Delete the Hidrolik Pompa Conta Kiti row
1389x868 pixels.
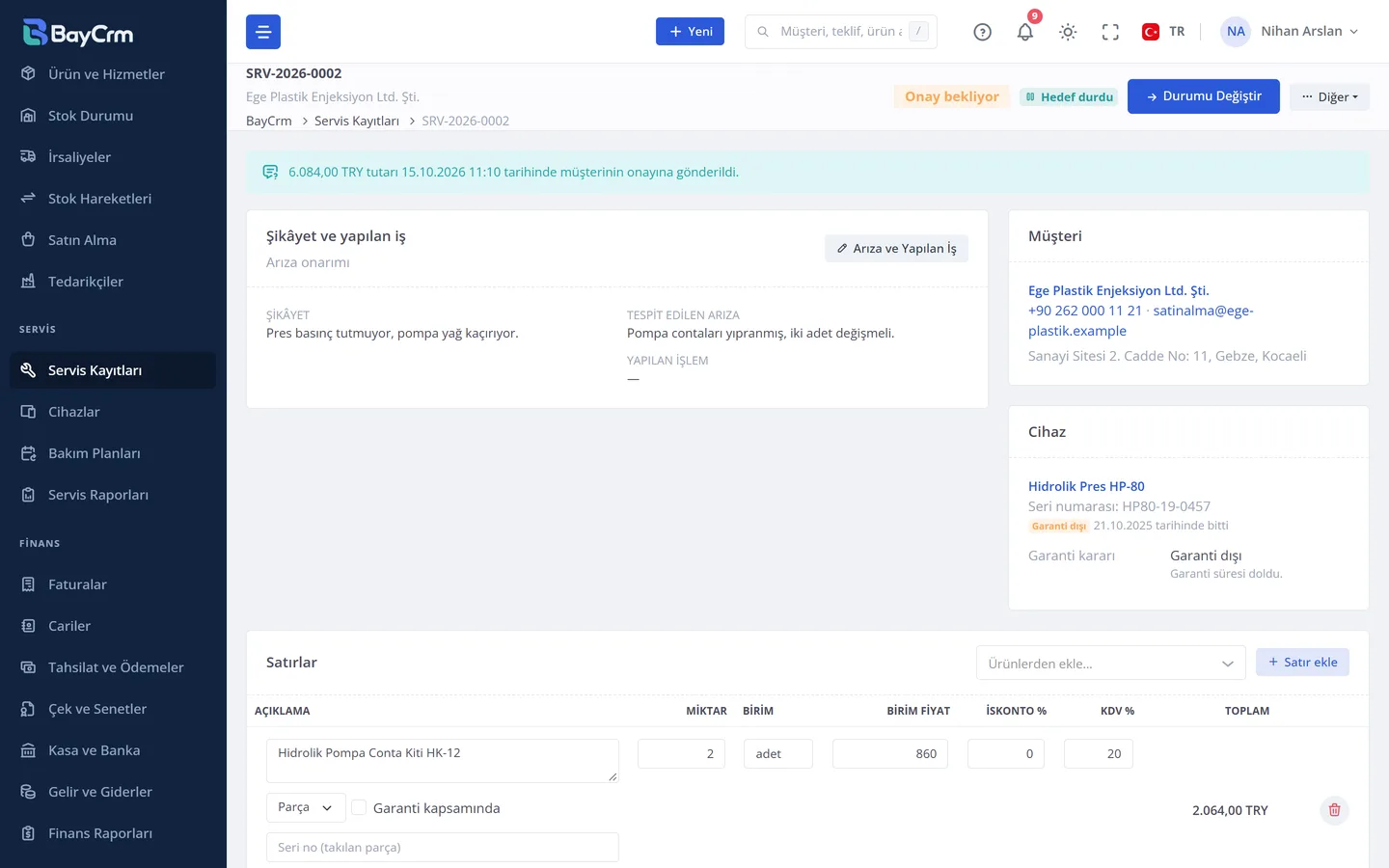(1334, 810)
